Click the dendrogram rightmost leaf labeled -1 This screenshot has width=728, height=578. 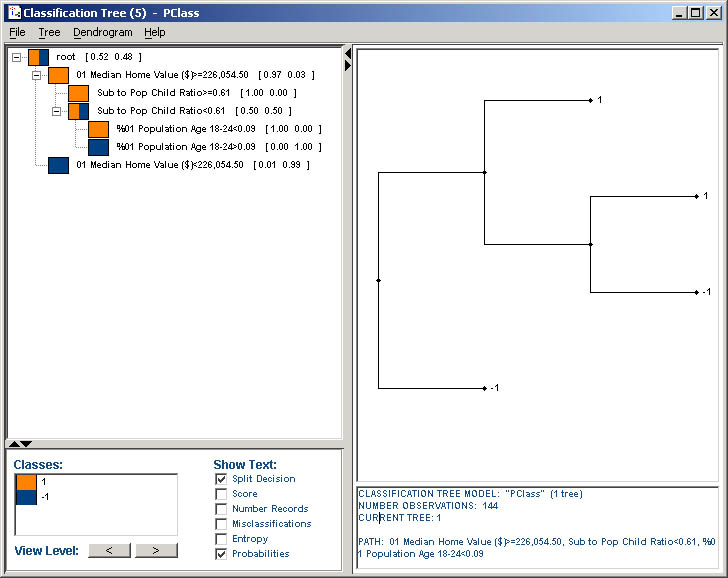697,292
